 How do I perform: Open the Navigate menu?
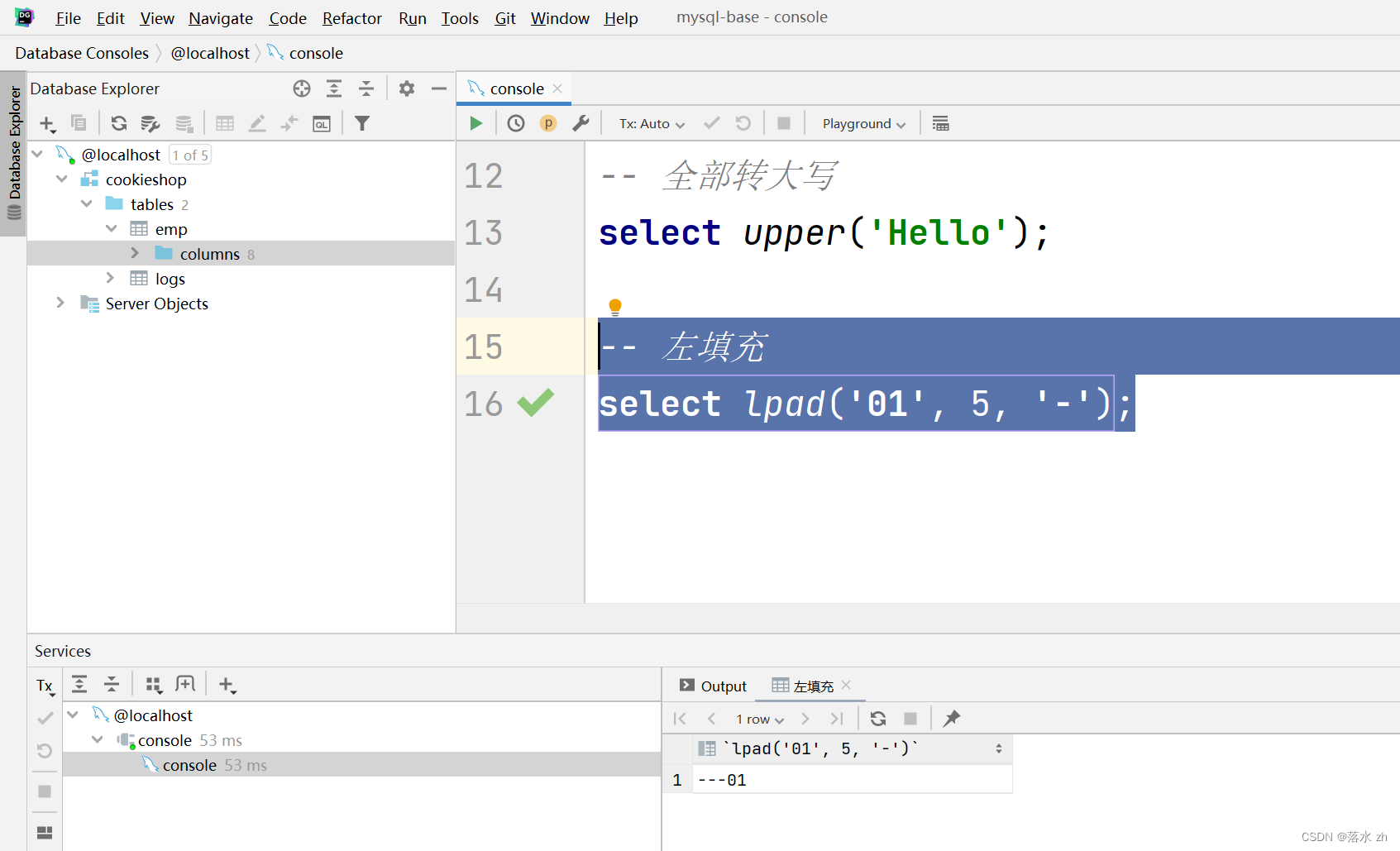[221, 18]
